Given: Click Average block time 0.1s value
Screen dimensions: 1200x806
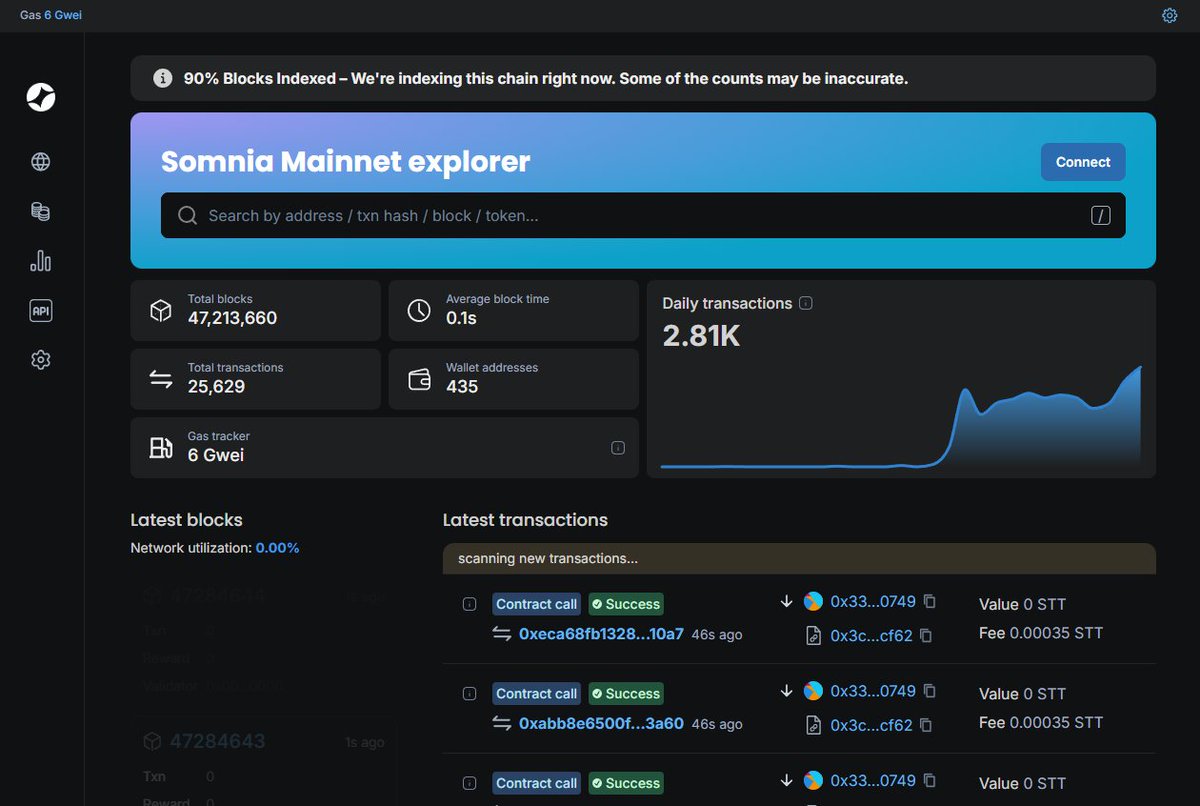Looking at the screenshot, I should tap(461, 318).
